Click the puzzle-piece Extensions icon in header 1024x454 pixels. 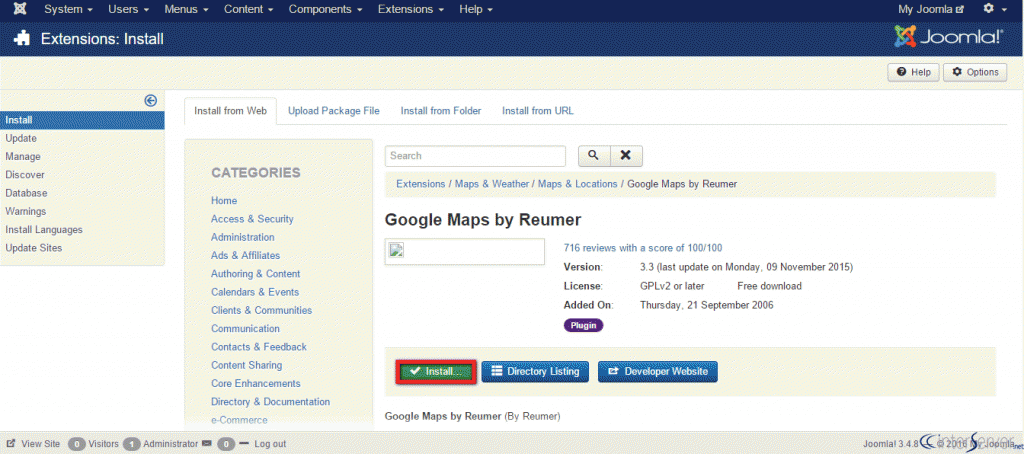click(21, 39)
